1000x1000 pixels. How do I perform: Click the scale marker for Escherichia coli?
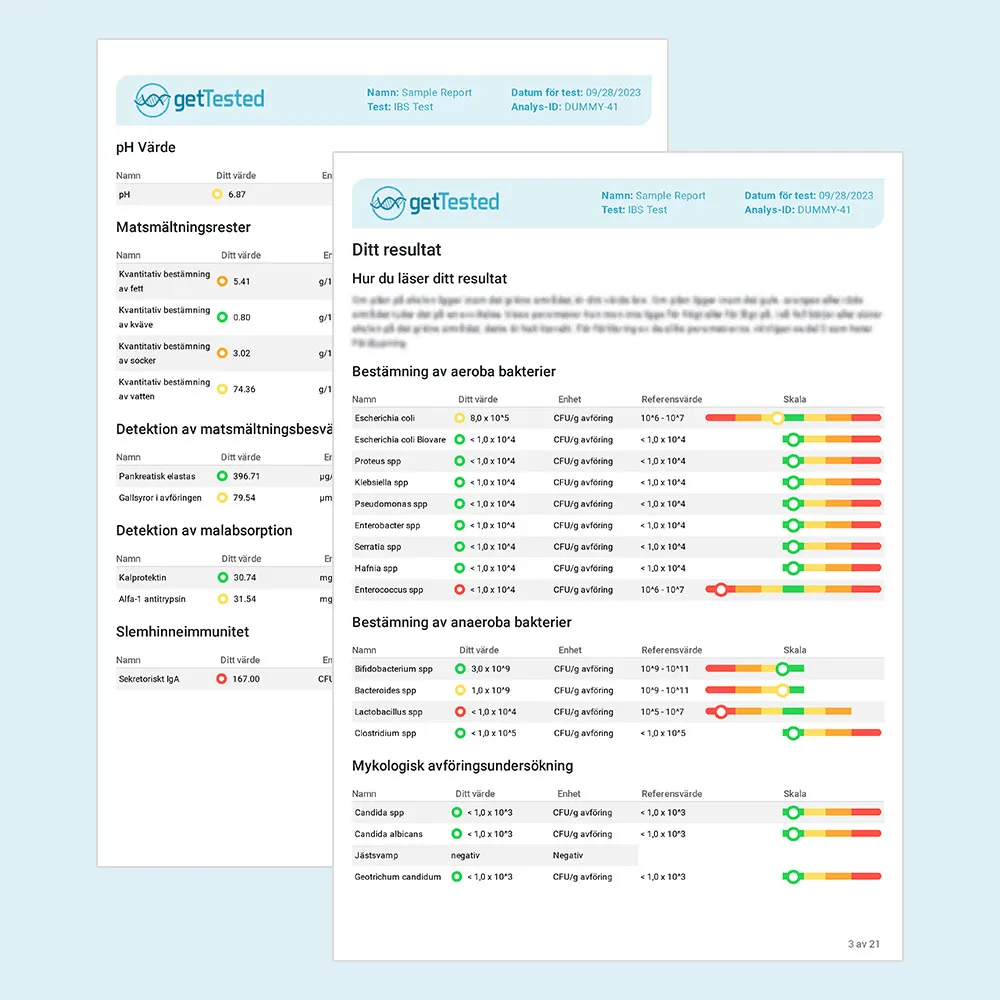(777, 418)
